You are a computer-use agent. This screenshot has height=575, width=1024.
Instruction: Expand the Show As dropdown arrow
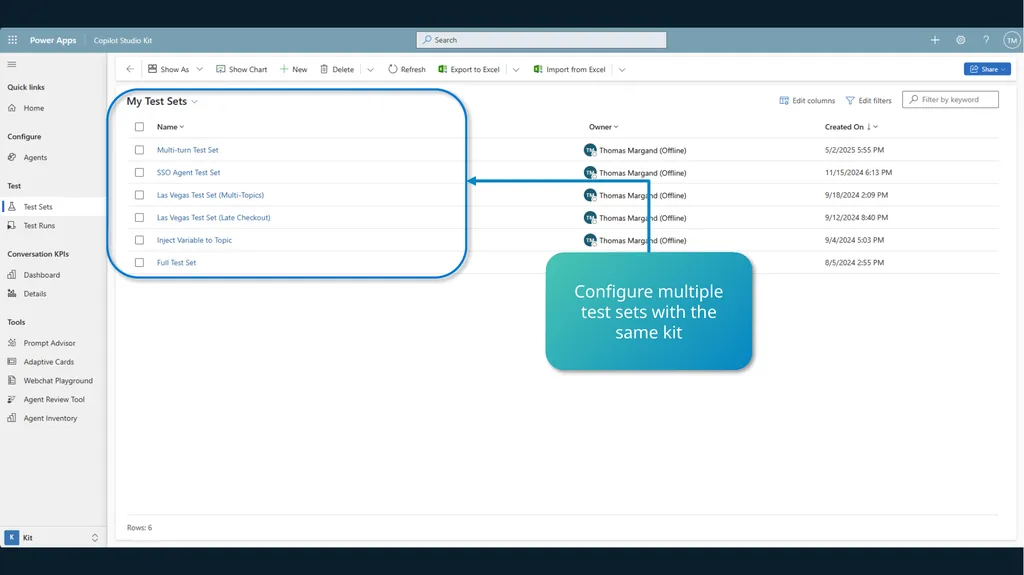pos(200,69)
